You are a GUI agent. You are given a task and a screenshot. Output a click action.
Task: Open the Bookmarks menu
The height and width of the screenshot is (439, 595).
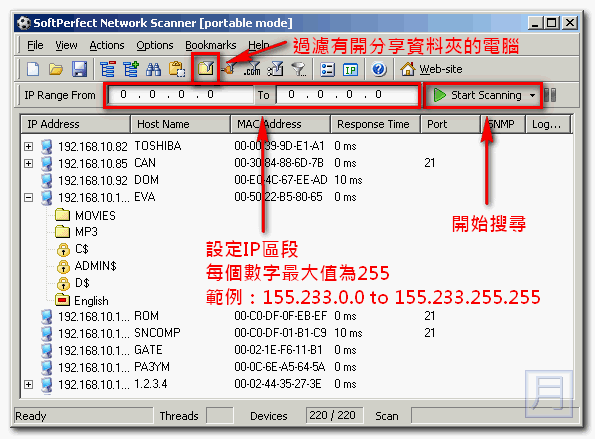211,45
